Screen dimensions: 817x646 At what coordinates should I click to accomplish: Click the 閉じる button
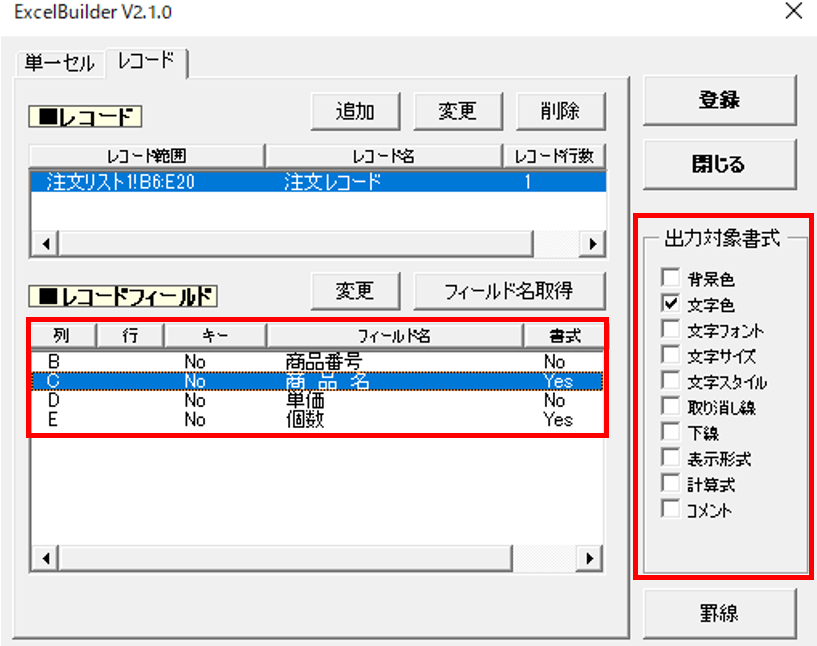pos(720,164)
